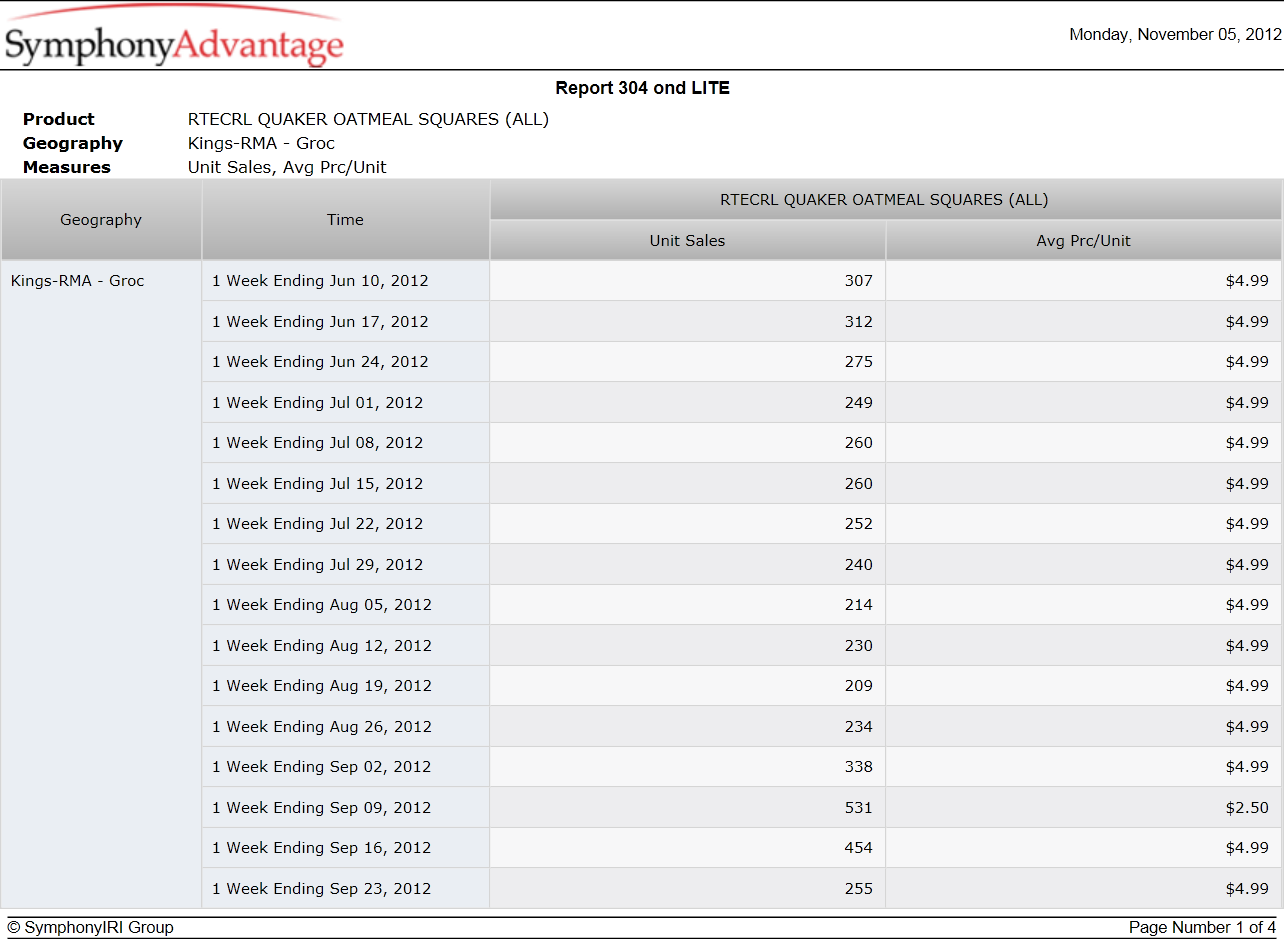Viewport: 1284px width, 946px height.
Task: Click unit sales value 209
Action: pyautogui.click(x=859, y=686)
